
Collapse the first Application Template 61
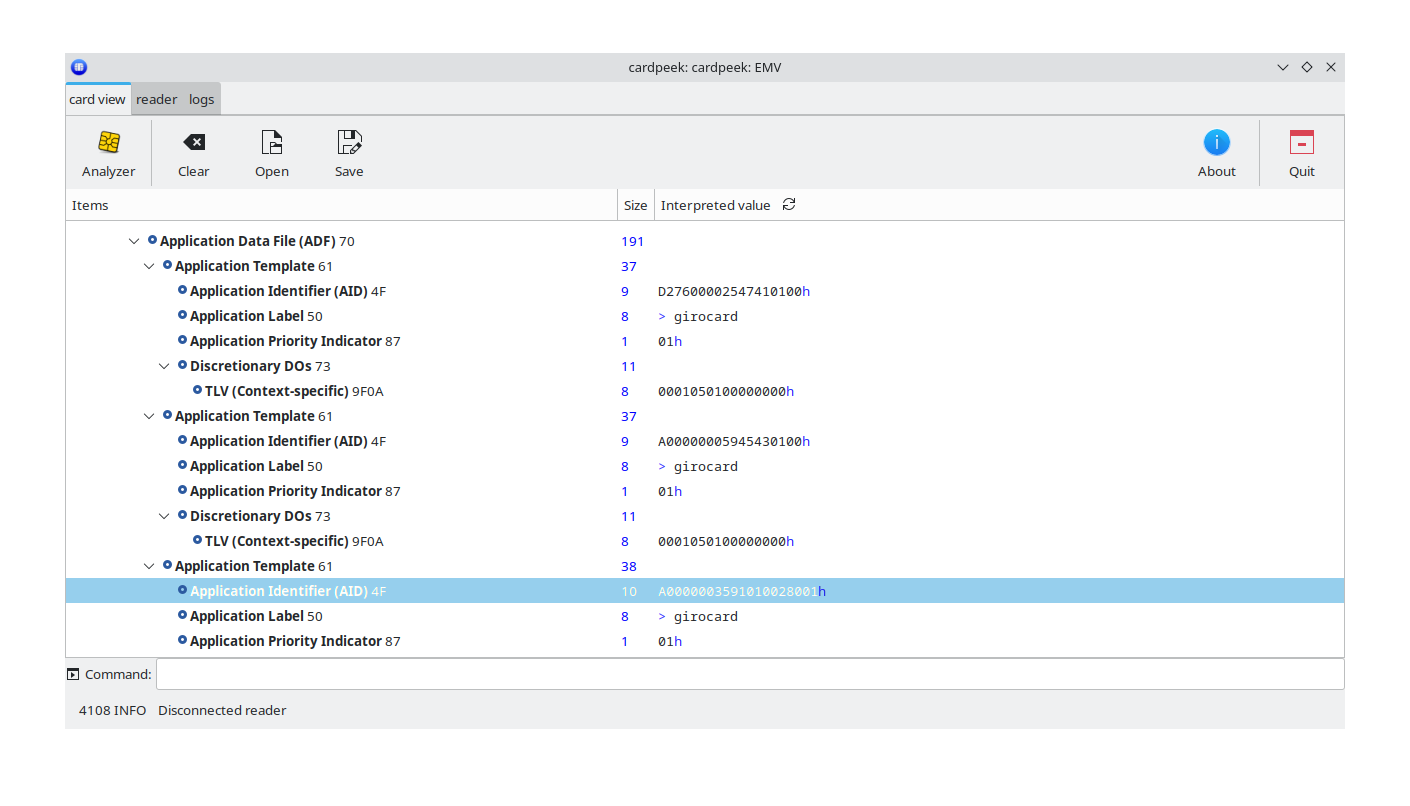tap(149, 266)
